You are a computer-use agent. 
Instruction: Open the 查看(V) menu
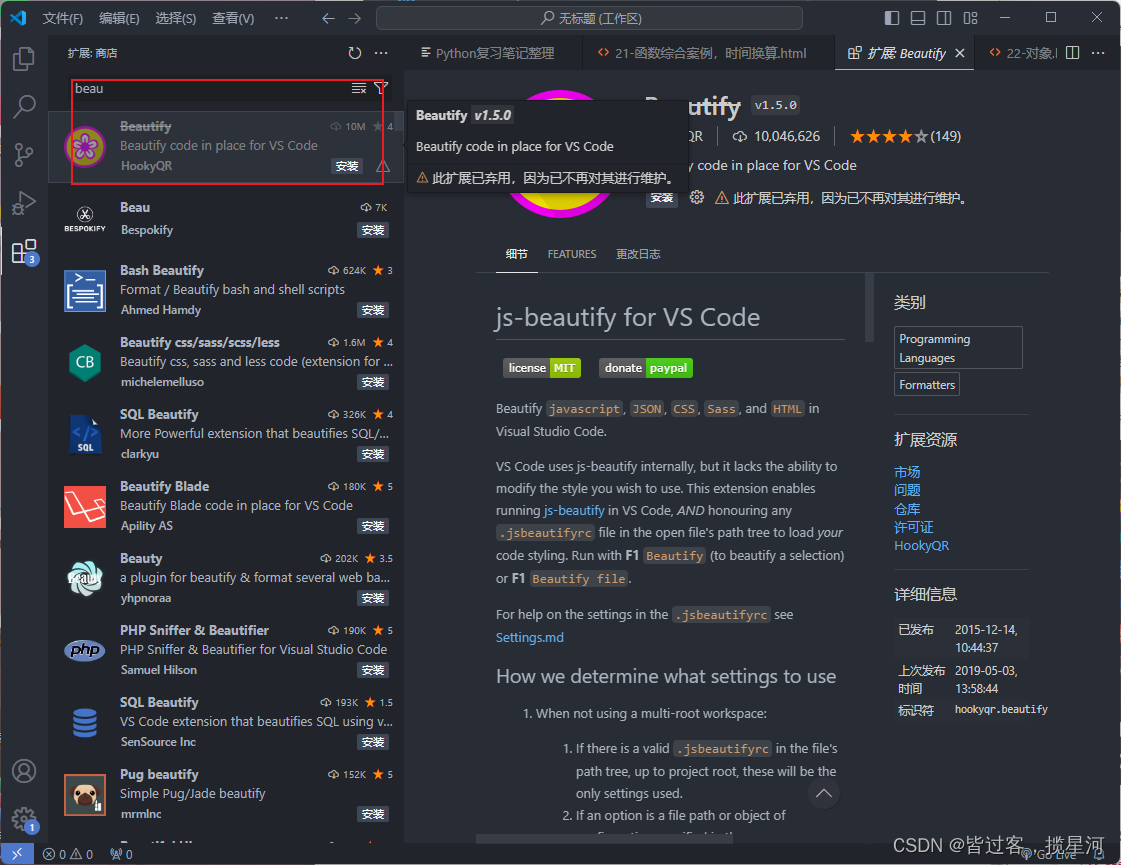click(233, 18)
